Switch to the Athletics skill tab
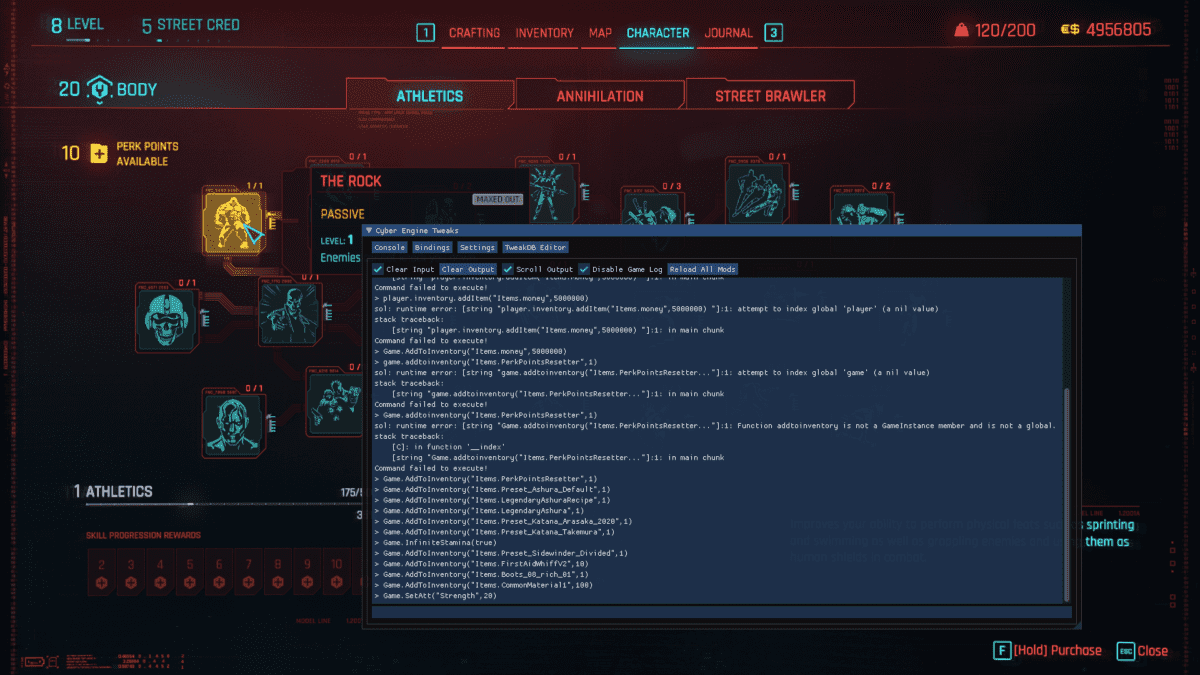The height and width of the screenshot is (675, 1200). [430, 96]
